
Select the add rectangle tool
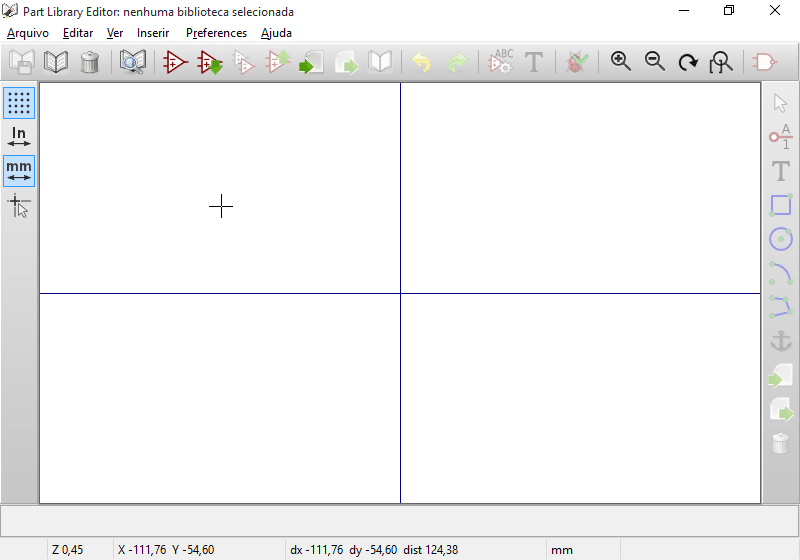(x=781, y=205)
